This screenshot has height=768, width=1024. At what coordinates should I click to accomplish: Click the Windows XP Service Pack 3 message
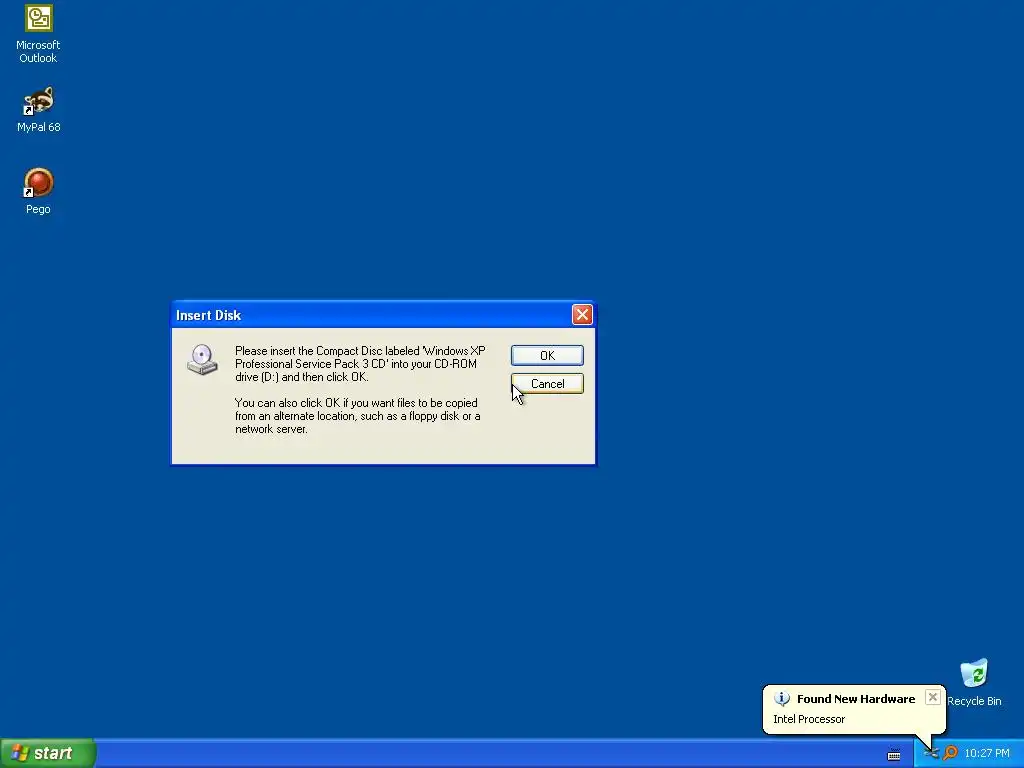[x=360, y=364]
